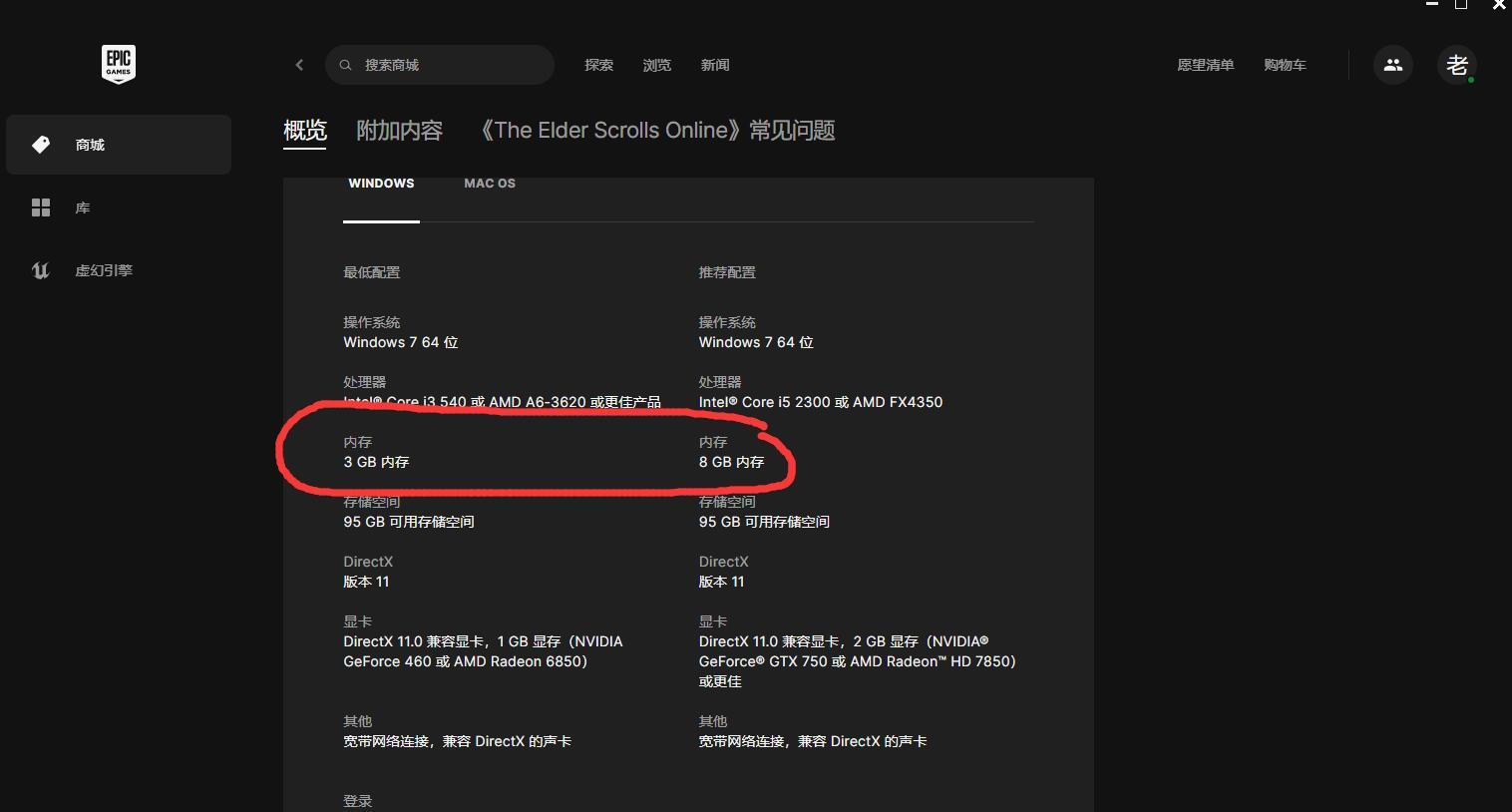Viewport: 1512px width, 812px height.
Task: Click the search magnifier icon
Action: pos(346,65)
